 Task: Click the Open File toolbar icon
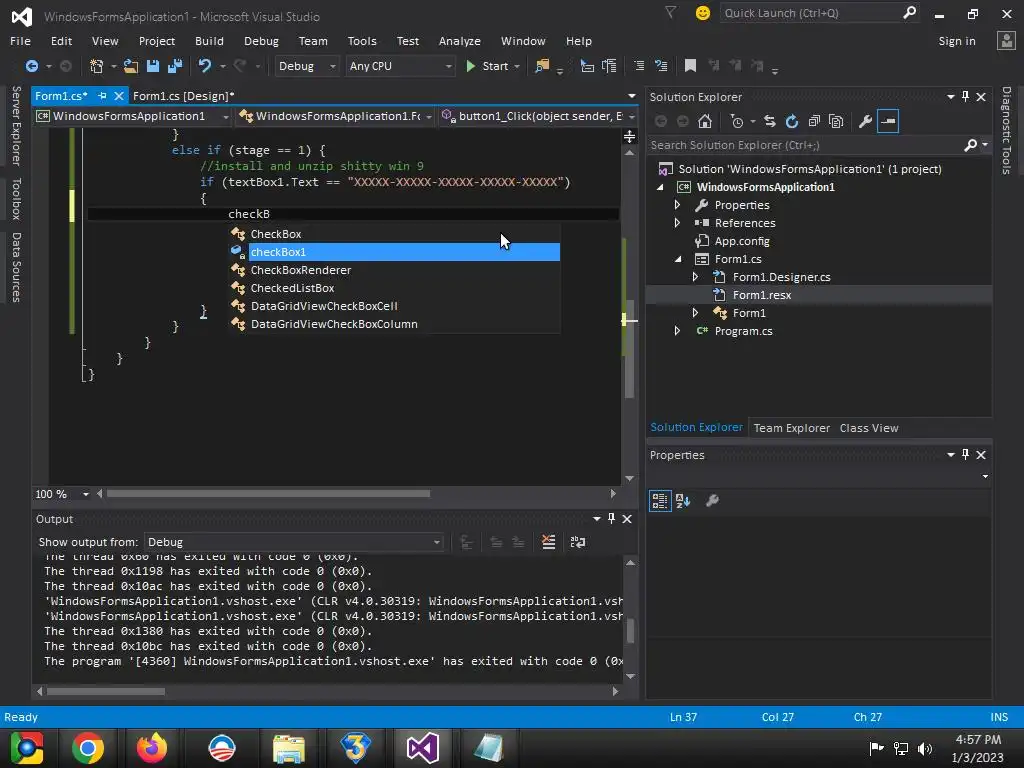click(131, 66)
